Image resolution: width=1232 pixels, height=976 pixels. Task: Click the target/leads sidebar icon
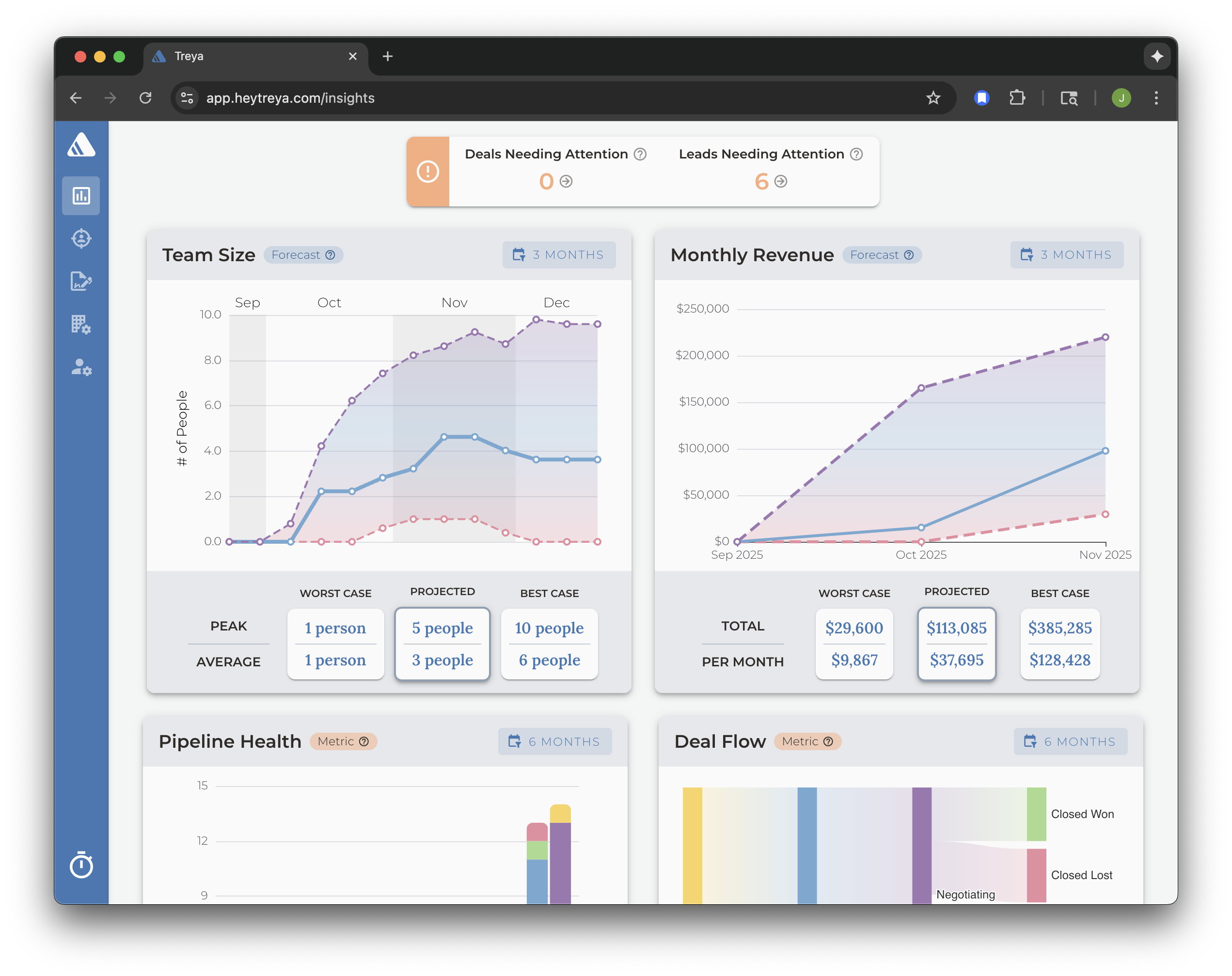[81, 238]
